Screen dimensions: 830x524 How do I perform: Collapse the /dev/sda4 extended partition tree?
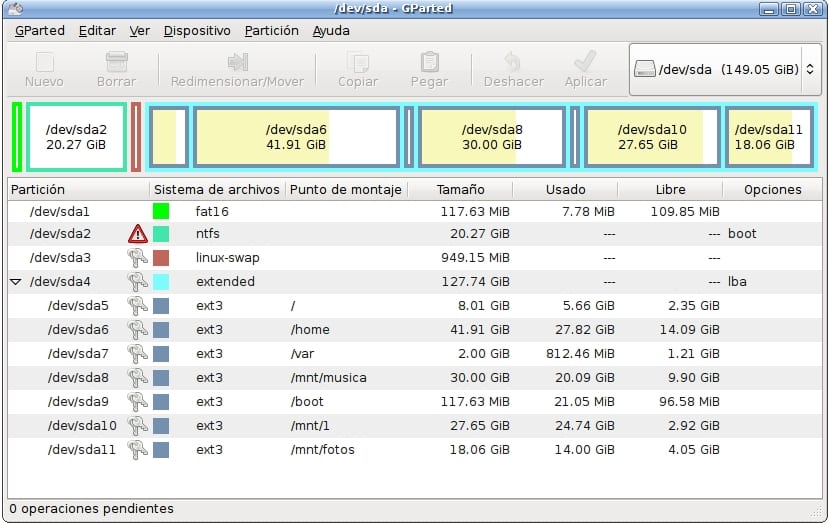tap(16, 282)
